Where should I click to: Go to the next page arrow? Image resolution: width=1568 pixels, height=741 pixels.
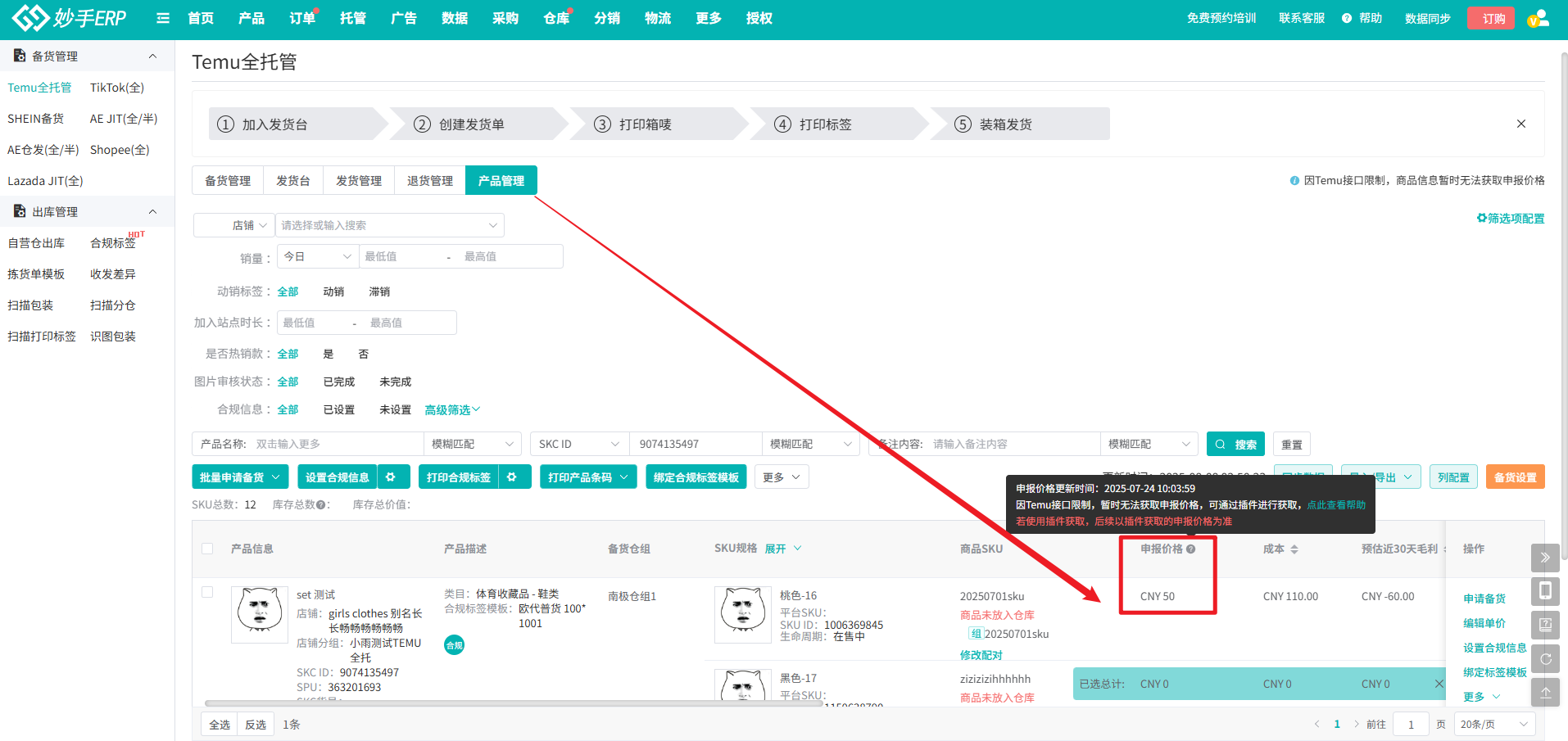[1357, 724]
